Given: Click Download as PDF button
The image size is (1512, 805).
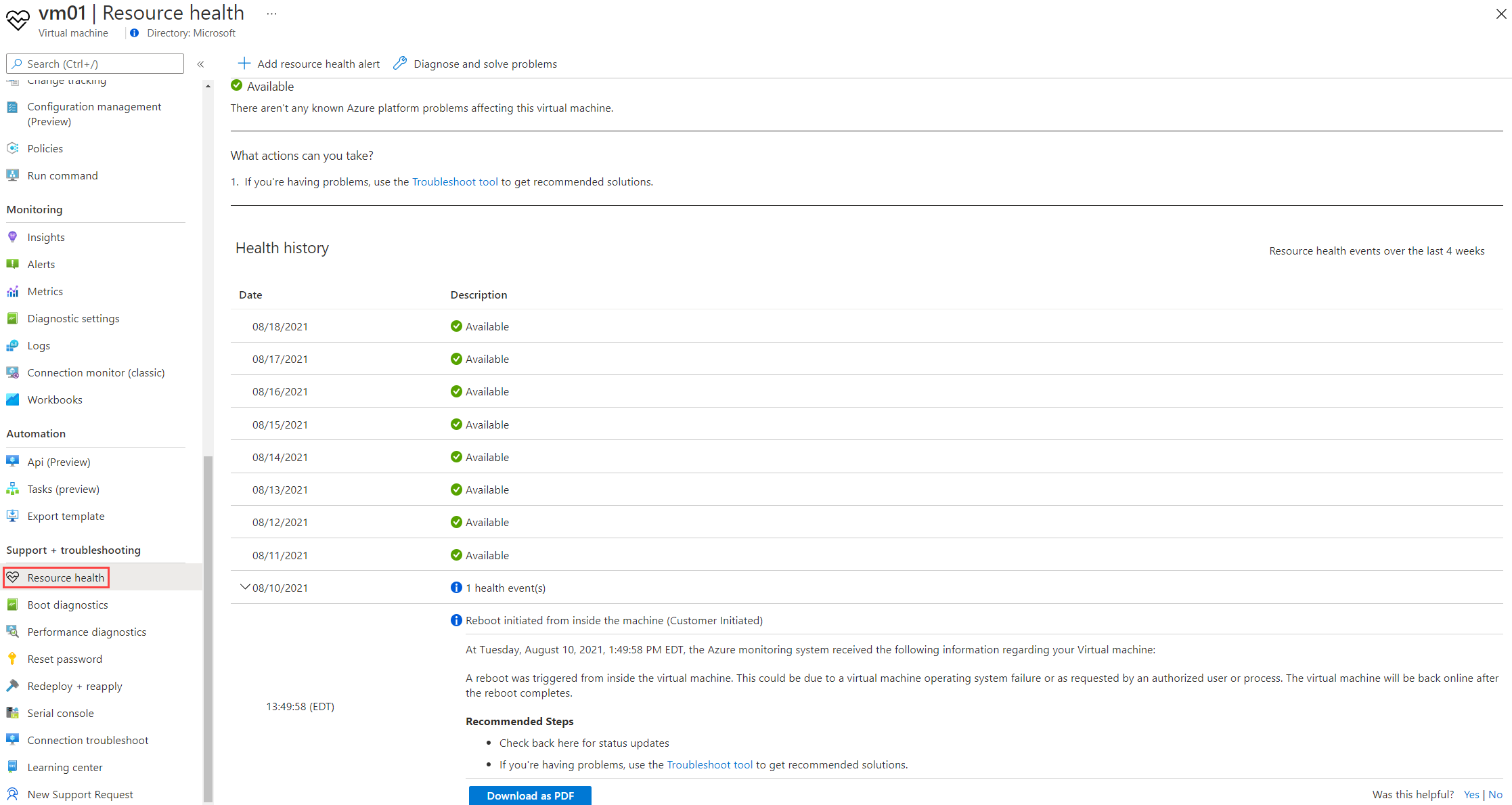Looking at the screenshot, I should (530, 795).
